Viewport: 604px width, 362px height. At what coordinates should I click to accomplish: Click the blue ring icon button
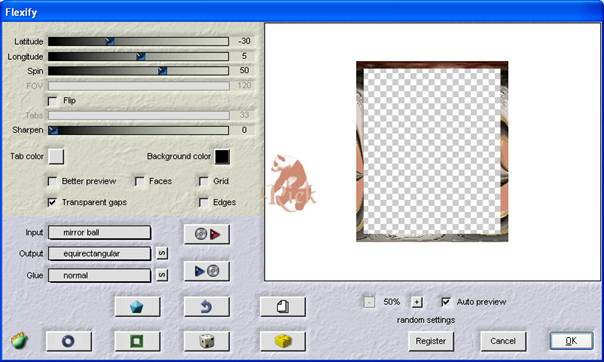[x=69, y=341]
